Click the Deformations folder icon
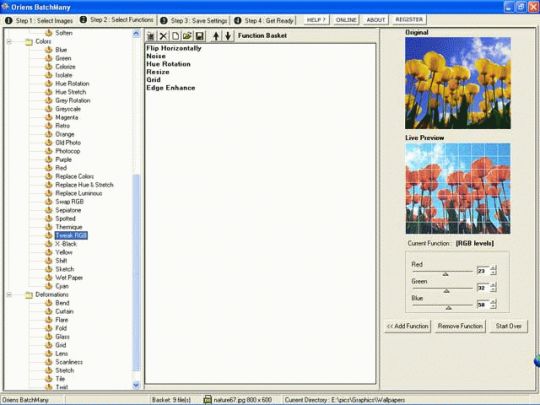This screenshot has width=540, height=405. coord(29,295)
